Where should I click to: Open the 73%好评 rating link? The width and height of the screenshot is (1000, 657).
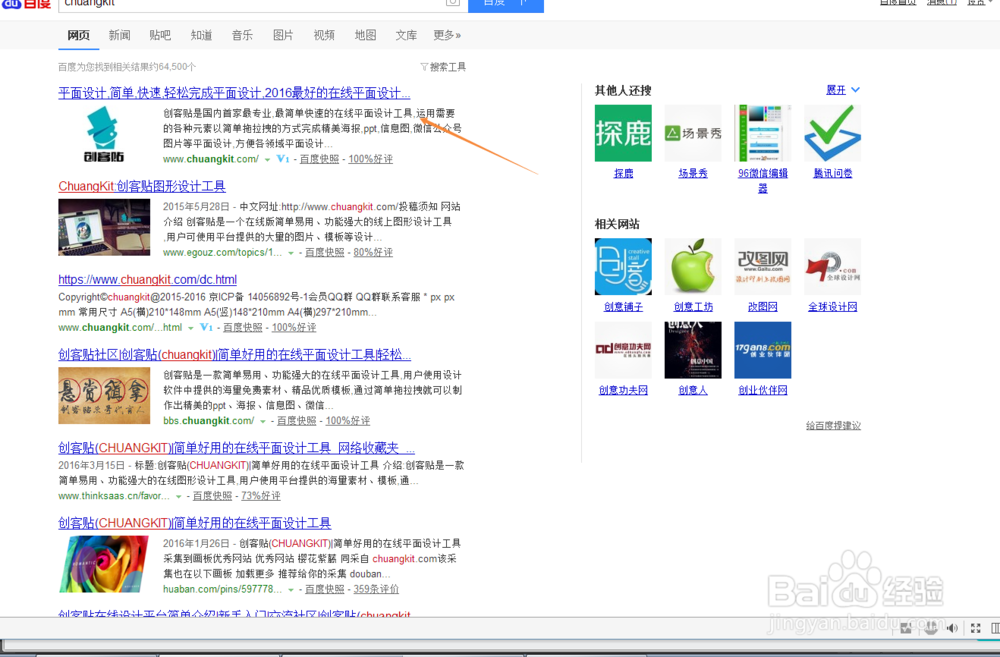(260, 496)
